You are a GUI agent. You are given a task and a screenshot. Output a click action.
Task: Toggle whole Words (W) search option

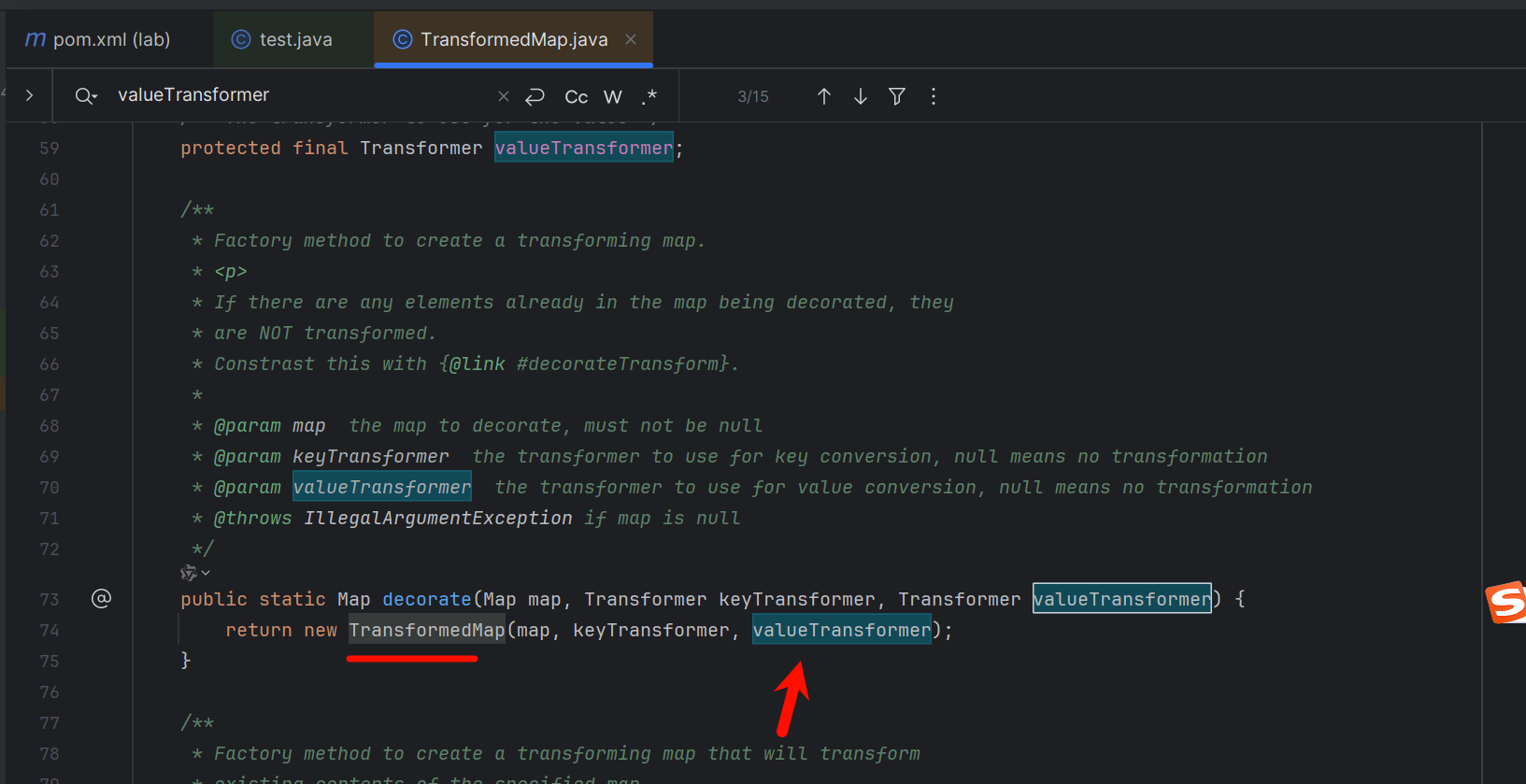[612, 97]
